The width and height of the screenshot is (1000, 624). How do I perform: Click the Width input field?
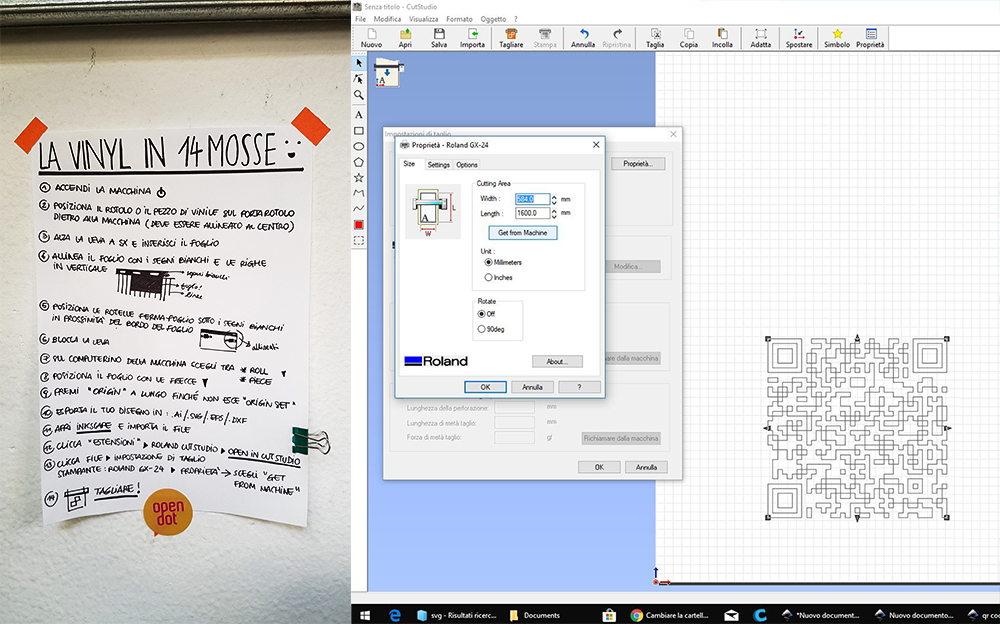532,199
